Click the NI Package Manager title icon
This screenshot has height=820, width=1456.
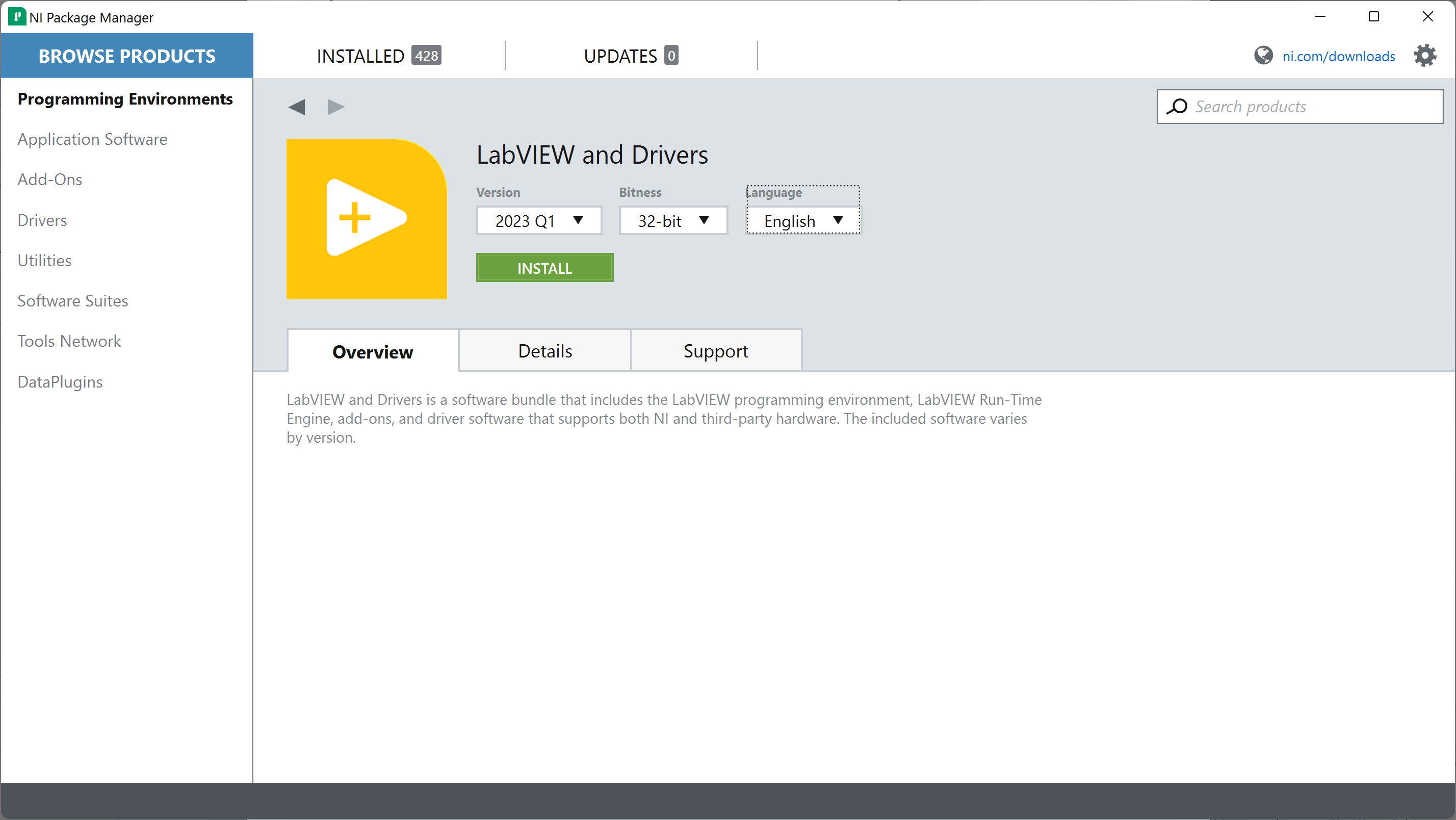click(x=16, y=17)
